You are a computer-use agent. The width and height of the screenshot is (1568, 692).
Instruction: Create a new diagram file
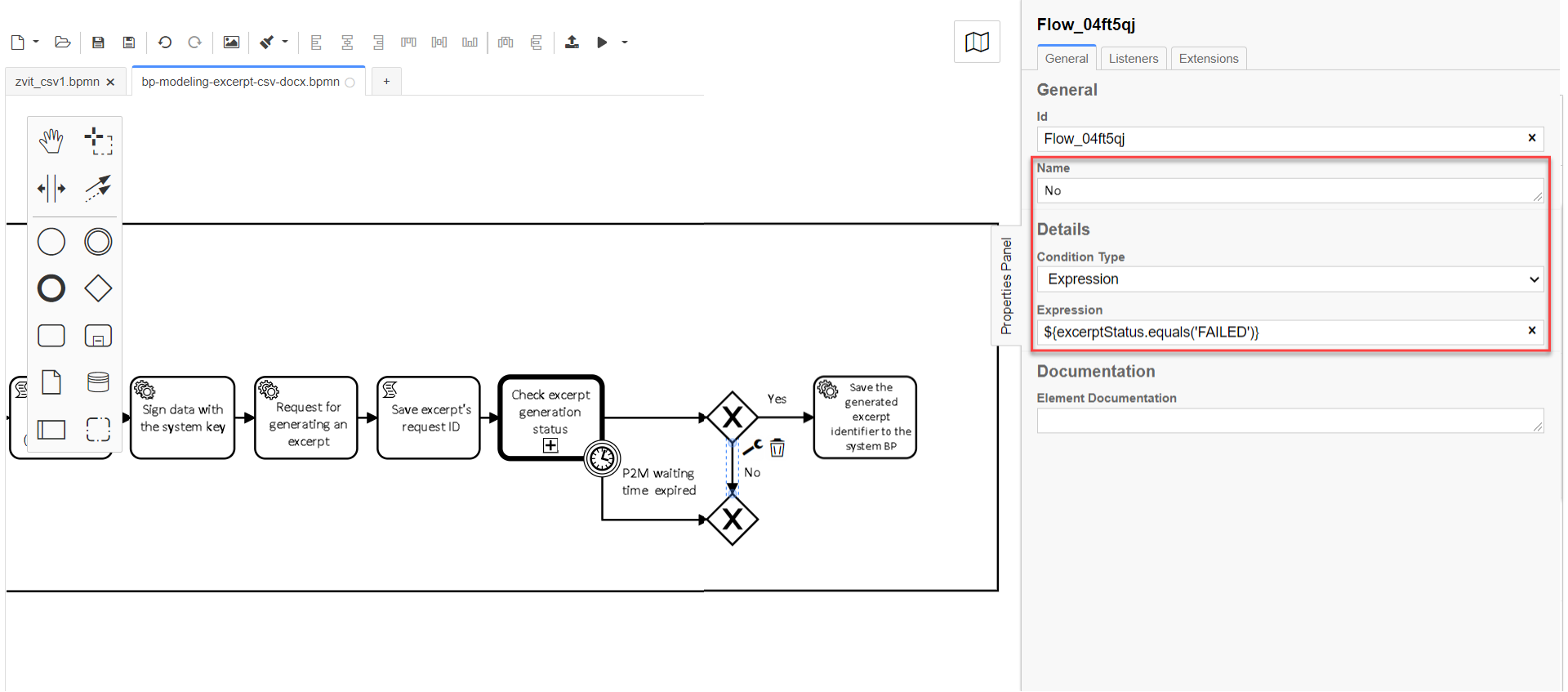click(x=17, y=42)
